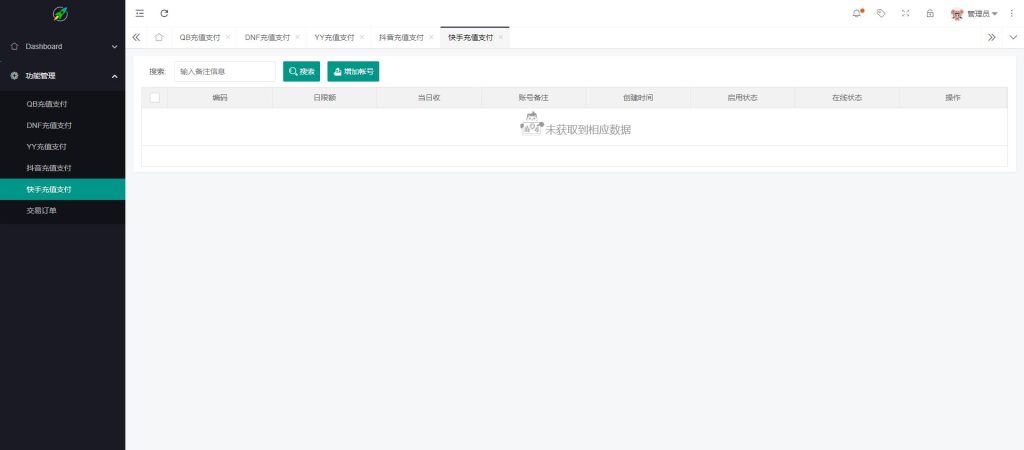This screenshot has width=1024, height=450.
Task: Click the refresh page icon
Action: point(165,13)
